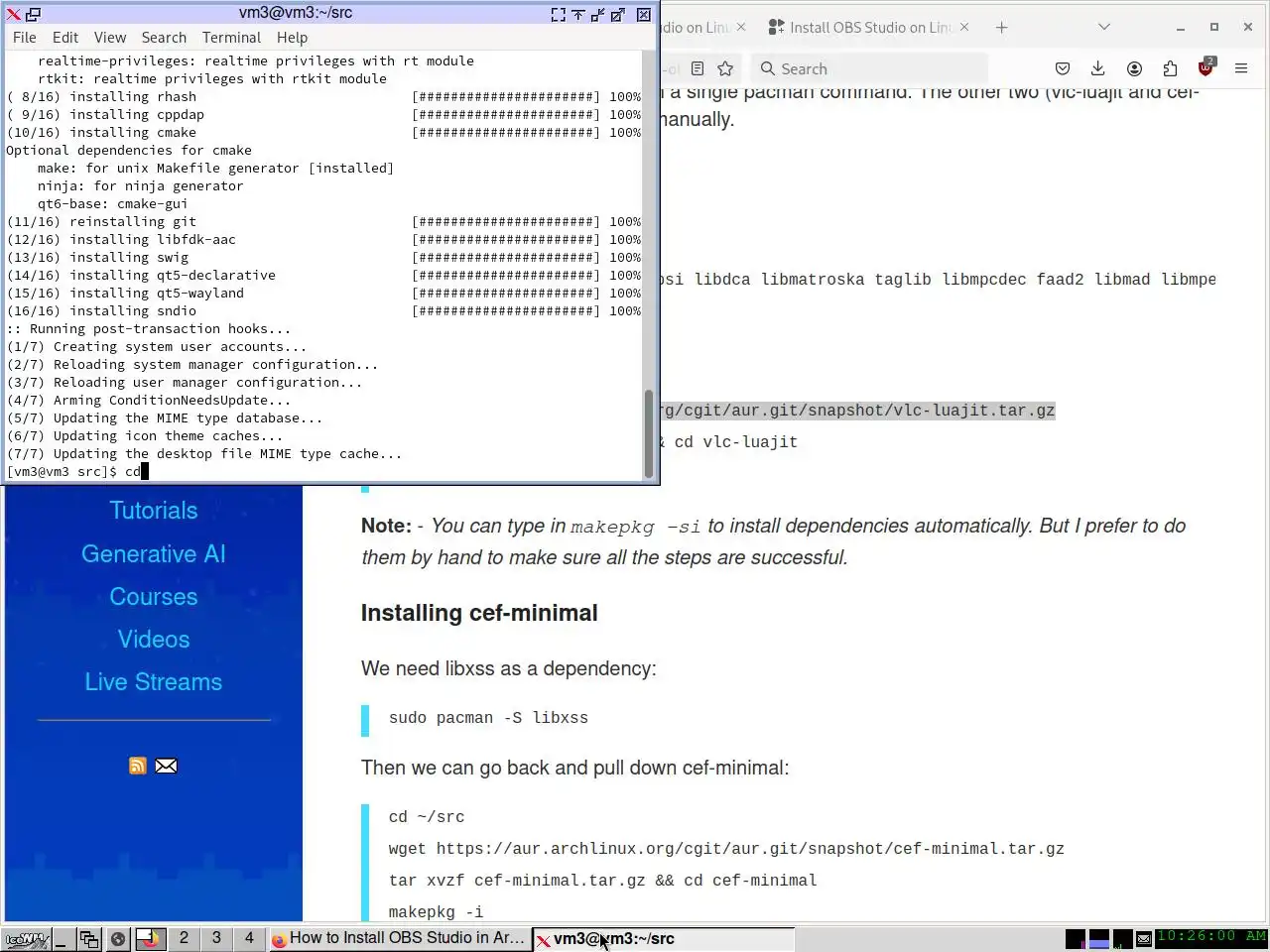The height and width of the screenshot is (952, 1270).
Task: Click the network monitor applet in tray
Action: point(1123,938)
